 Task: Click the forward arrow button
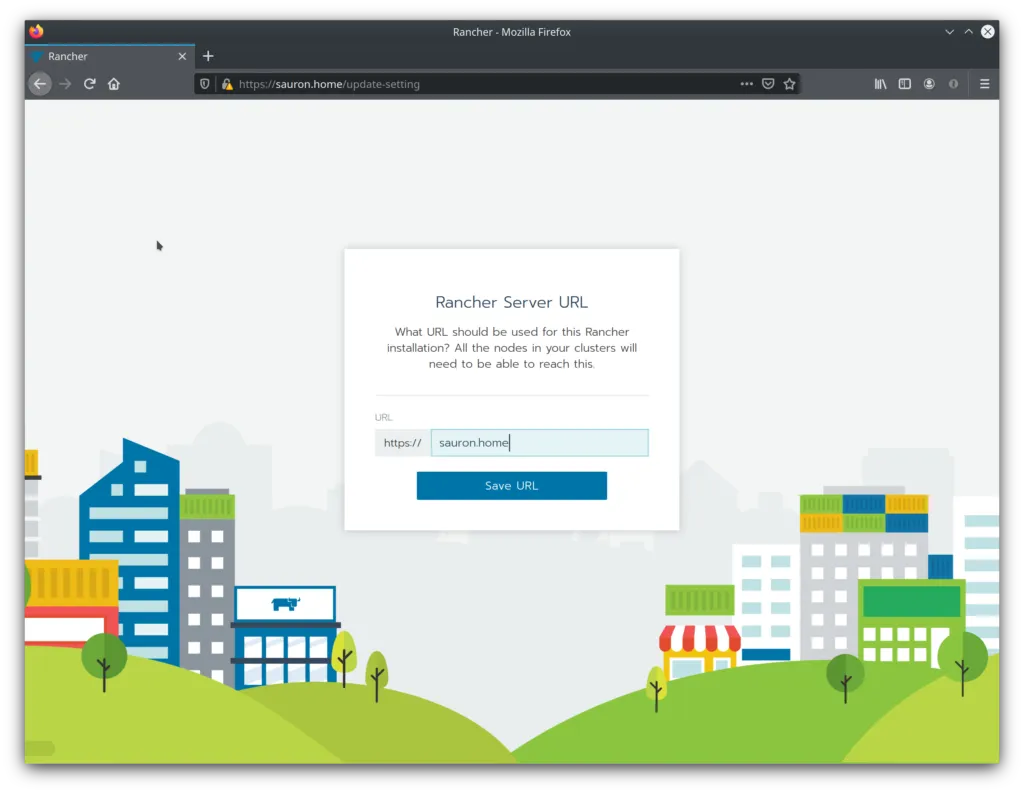65,84
